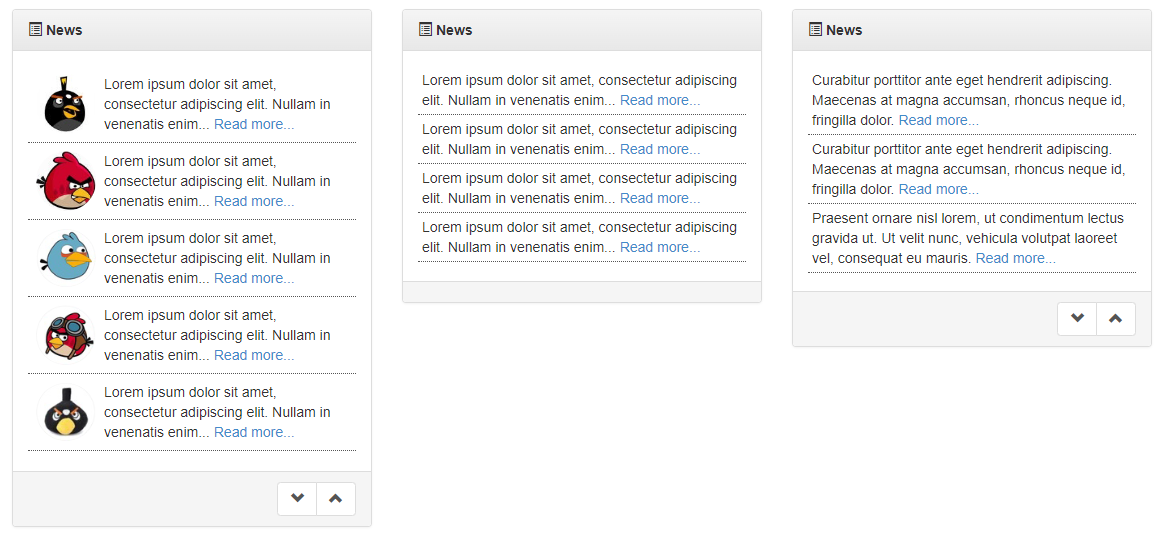This screenshot has width=1157, height=534.
Task: Click the down chevron in the right News panel
Action: [1077, 319]
